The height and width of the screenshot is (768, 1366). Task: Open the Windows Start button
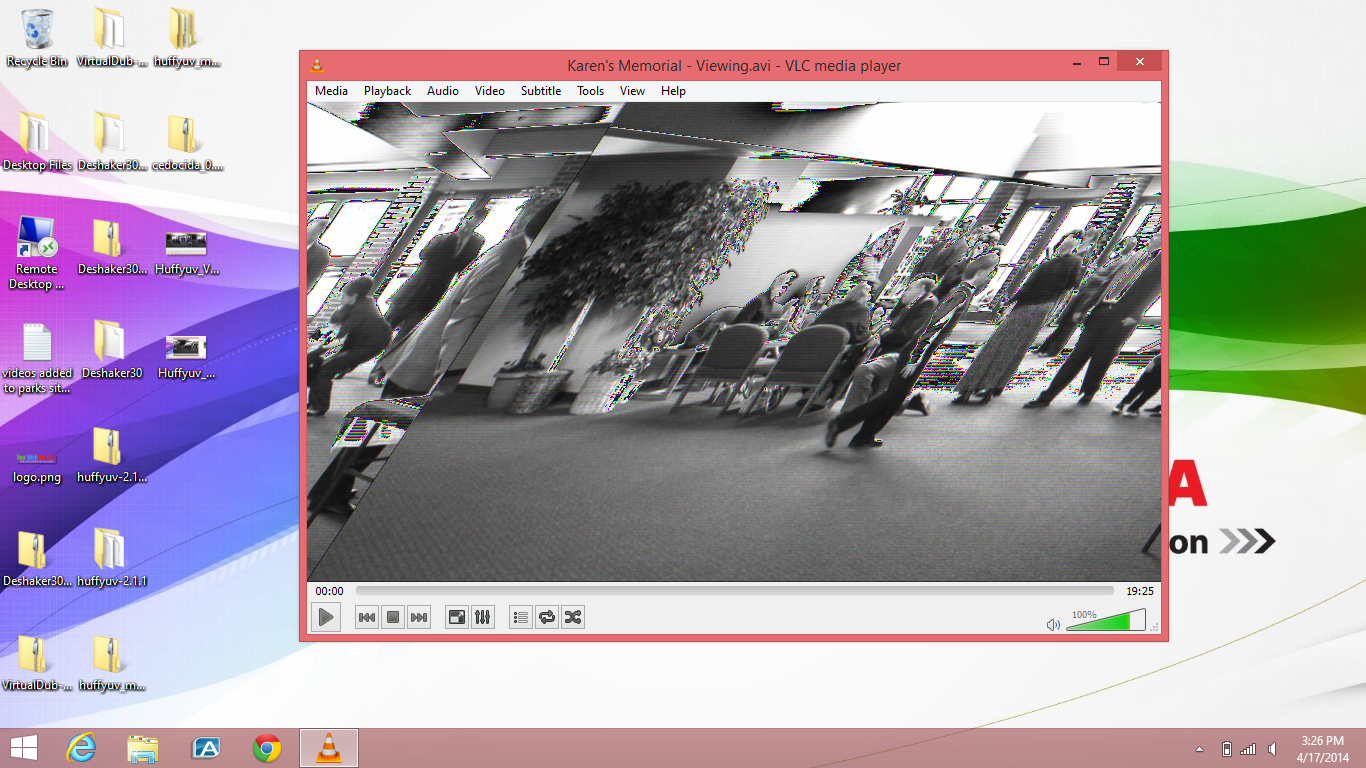tap(23, 748)
